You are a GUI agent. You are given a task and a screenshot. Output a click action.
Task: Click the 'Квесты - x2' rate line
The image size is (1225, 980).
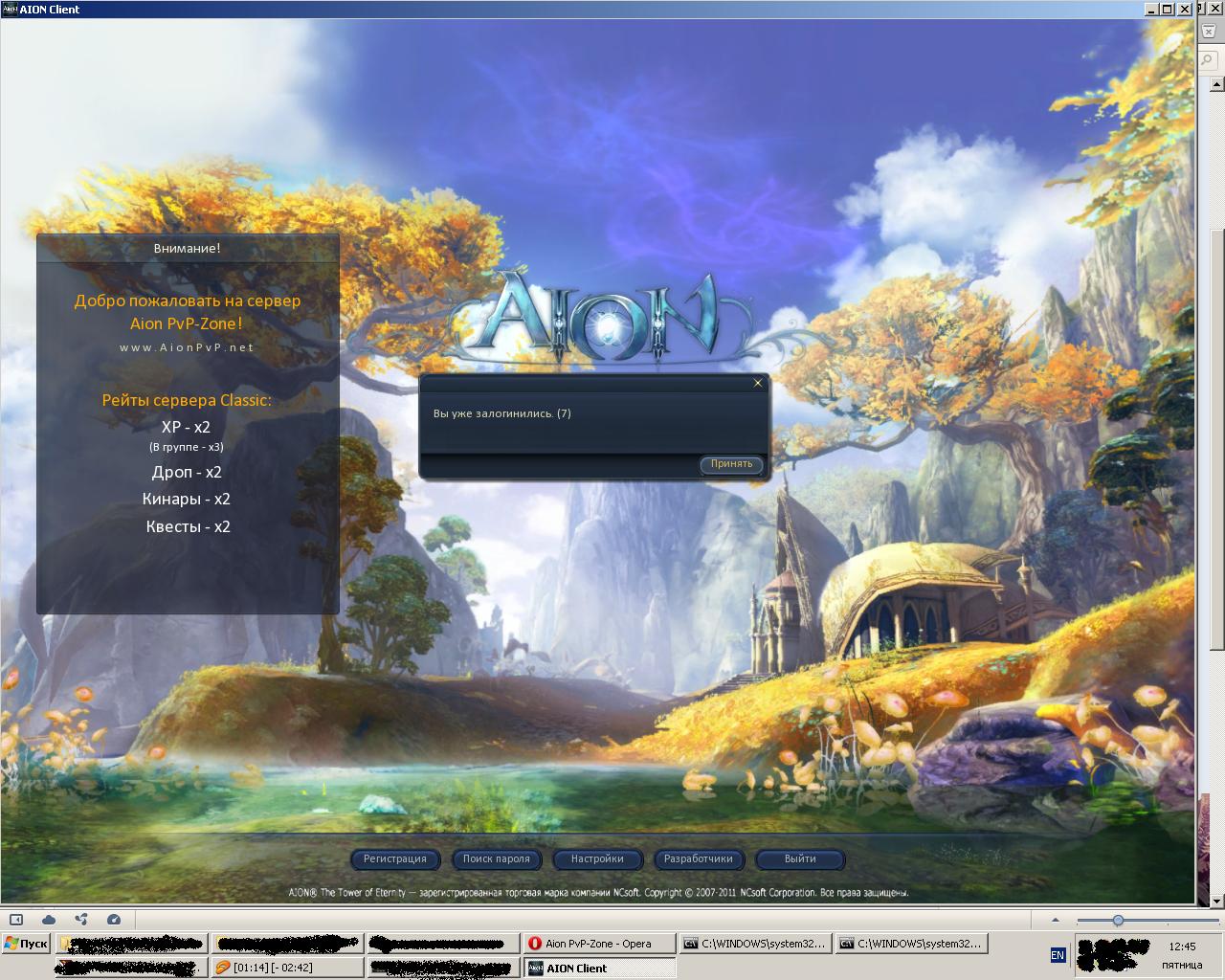188,526
